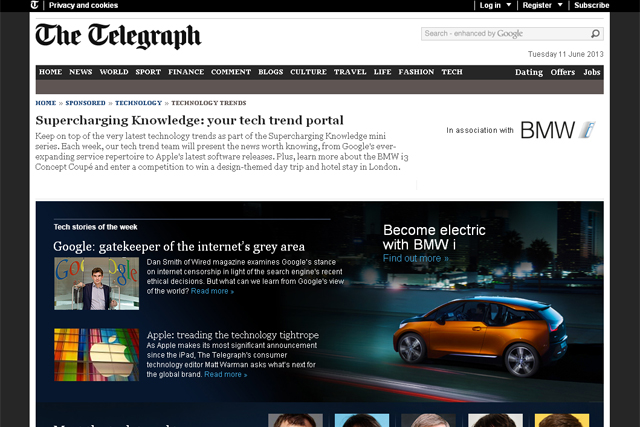Click Read more on the Apple story
This screenshot has height=427, width=640.
pyautogui.click(x=225, y=374)
